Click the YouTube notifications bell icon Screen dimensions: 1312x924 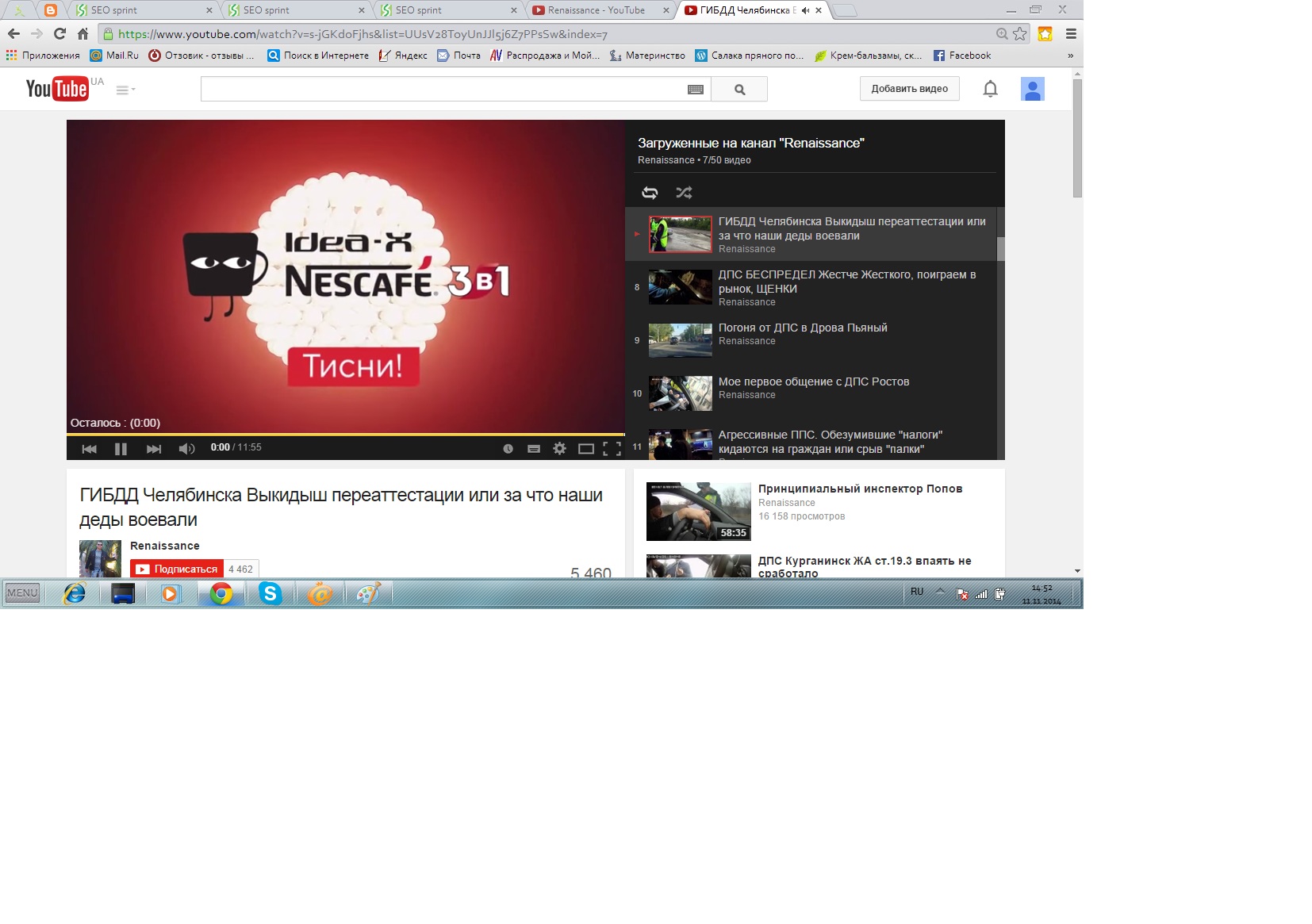tap(990, 89)
